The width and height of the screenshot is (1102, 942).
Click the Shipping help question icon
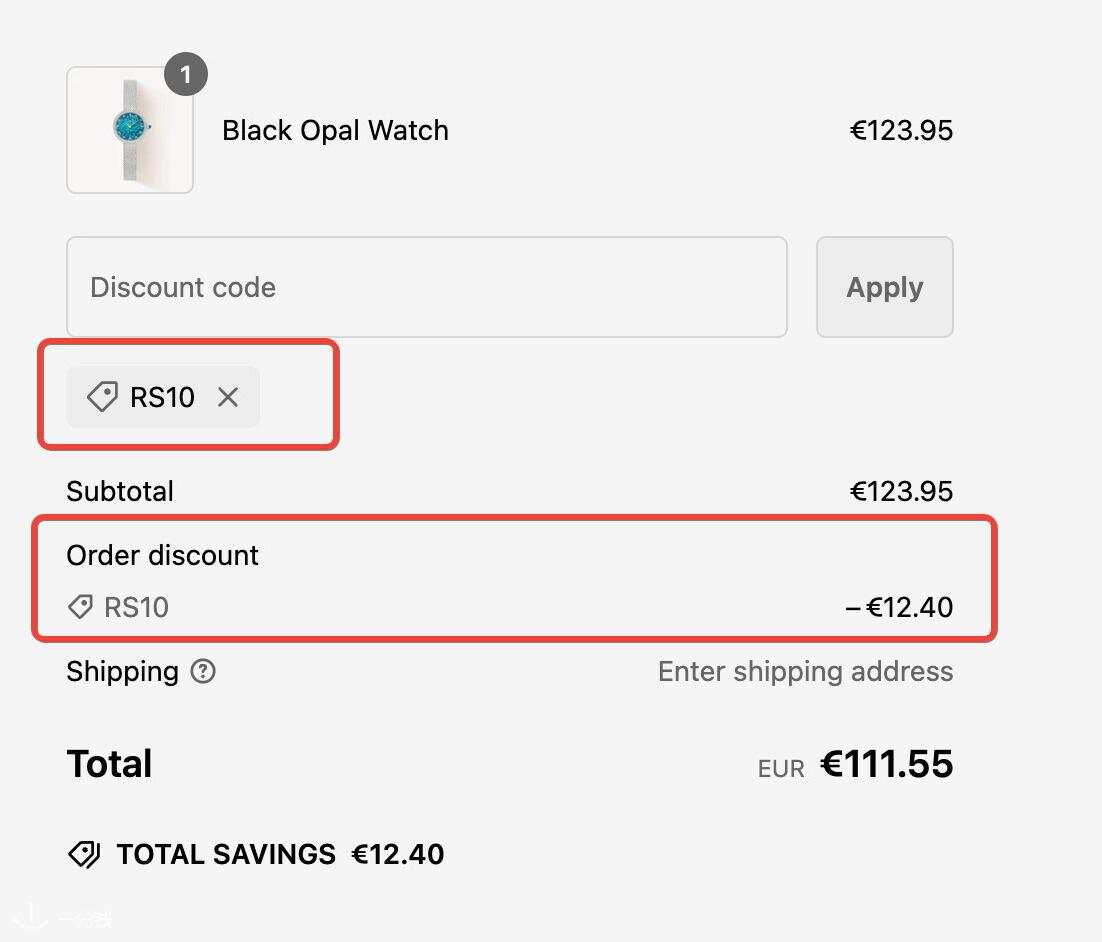click(x=203, y=671)
